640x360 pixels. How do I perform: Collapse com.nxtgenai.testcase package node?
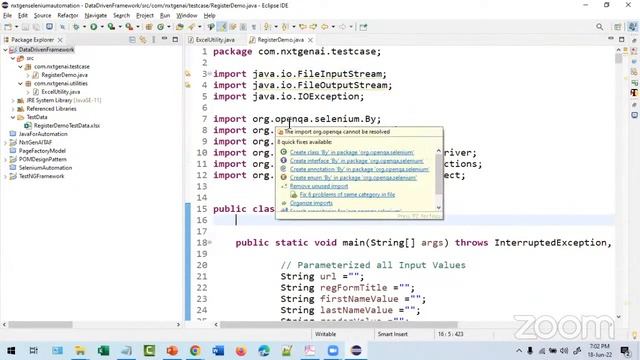(x=20, y=67)
